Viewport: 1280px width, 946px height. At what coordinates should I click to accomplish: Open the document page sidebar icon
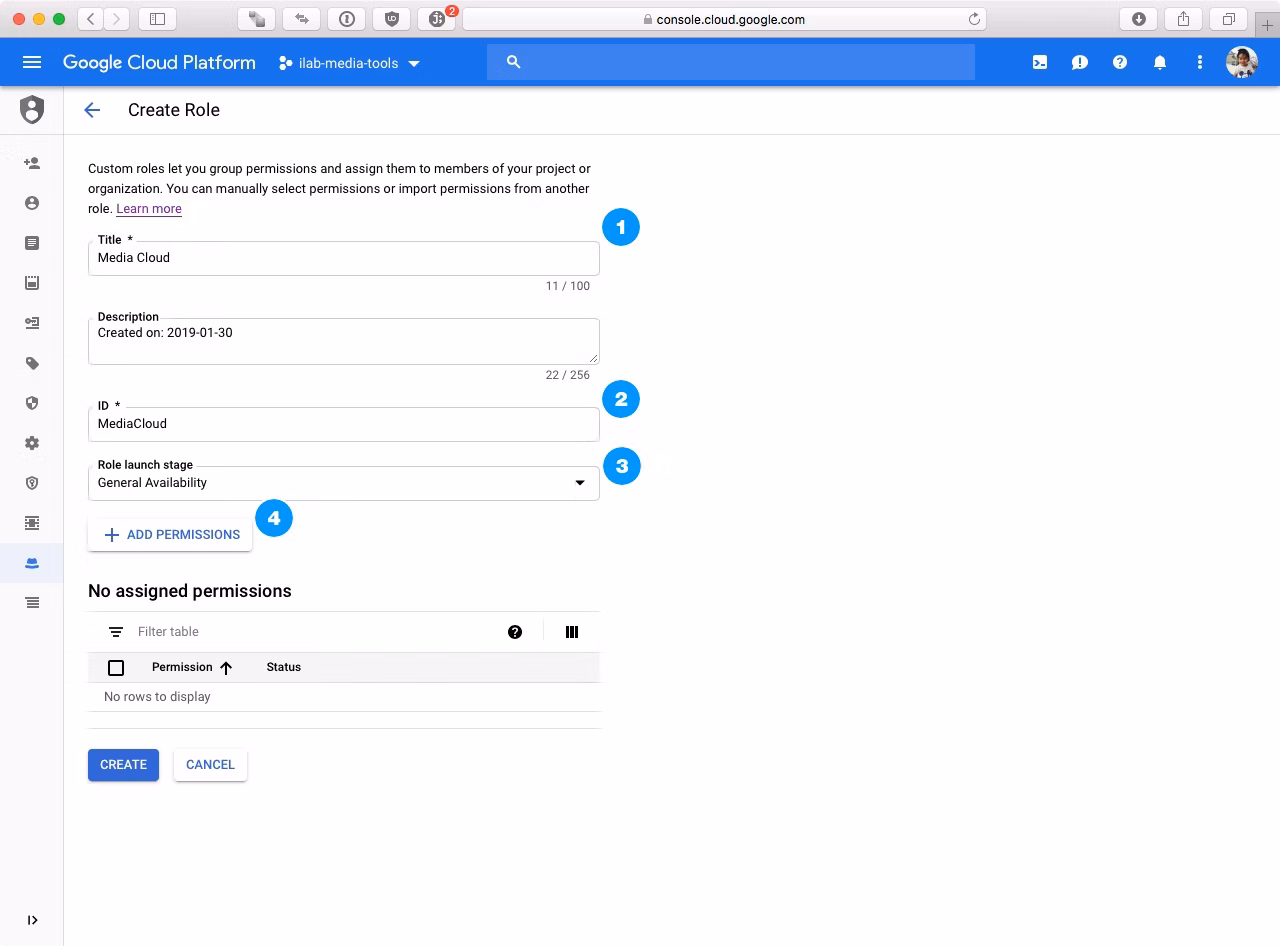32,243
